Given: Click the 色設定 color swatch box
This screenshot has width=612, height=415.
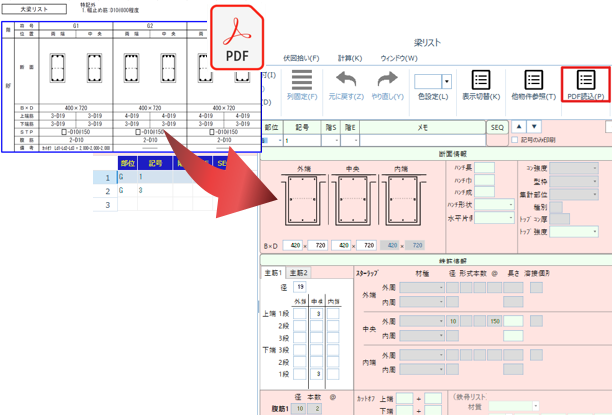Looking at the screenshot, I should click(x=428, y=82).
